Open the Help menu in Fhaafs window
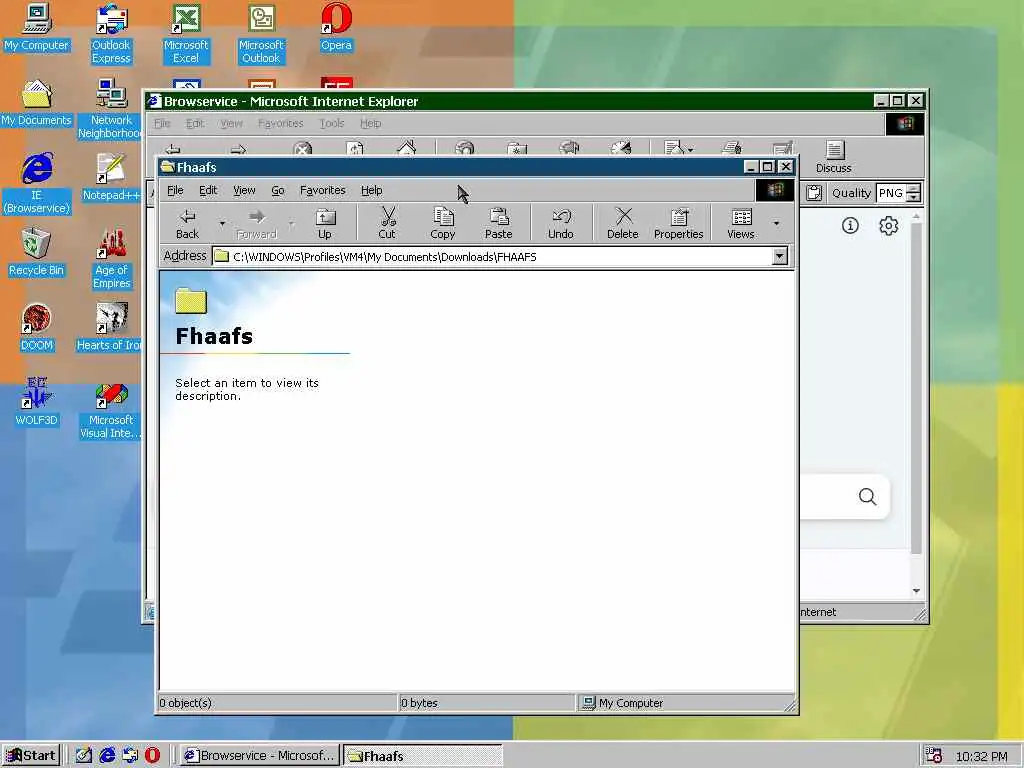The image size is (1024, 768). tap(372, 191)
